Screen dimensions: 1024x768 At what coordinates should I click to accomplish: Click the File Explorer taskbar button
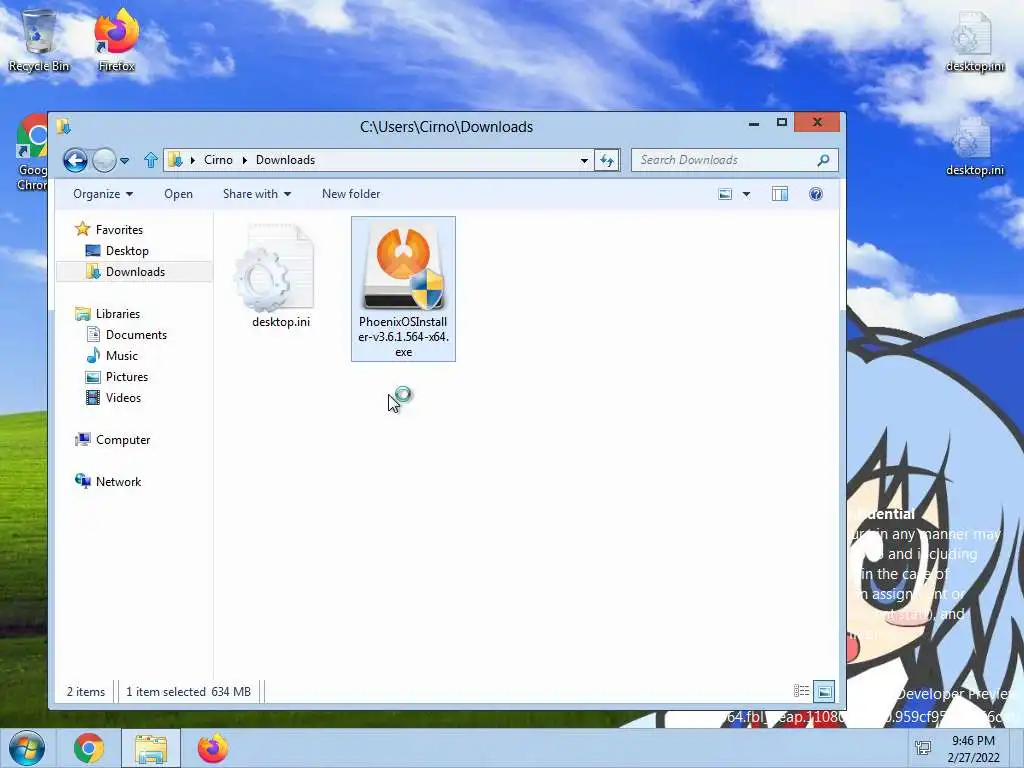[x=151, y=748]
